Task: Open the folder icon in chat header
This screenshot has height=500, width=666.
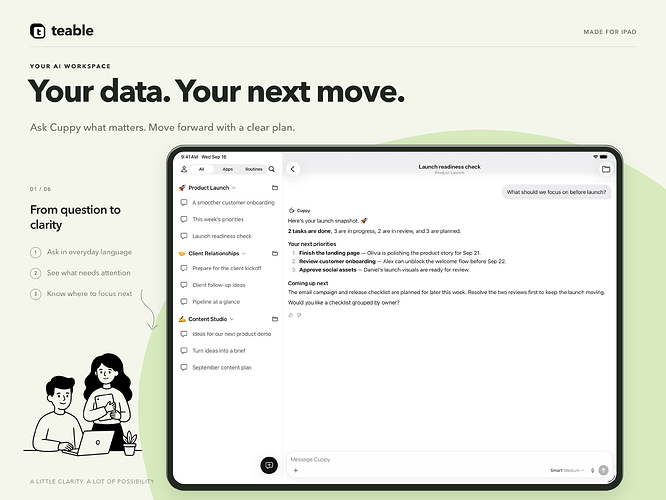Action: (x=606, y=169)
